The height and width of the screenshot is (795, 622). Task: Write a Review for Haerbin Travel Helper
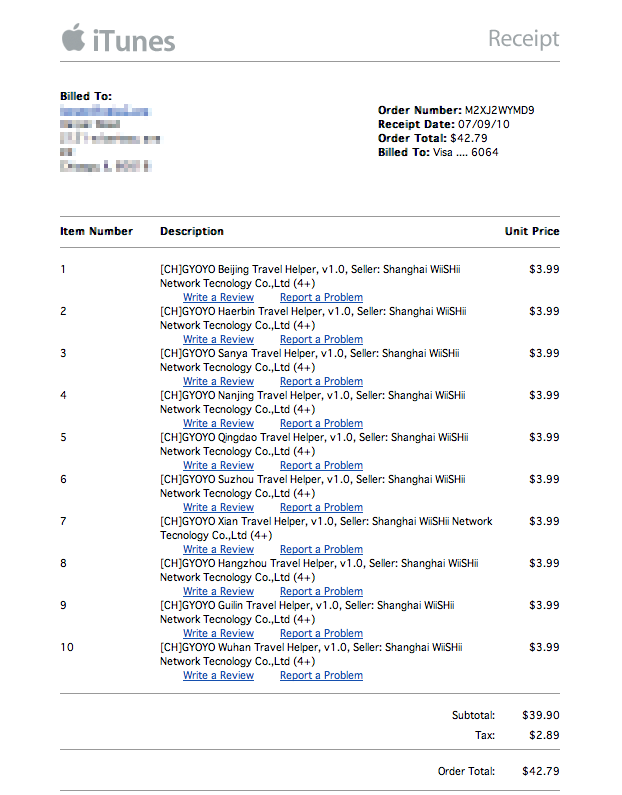click(218, 339)
